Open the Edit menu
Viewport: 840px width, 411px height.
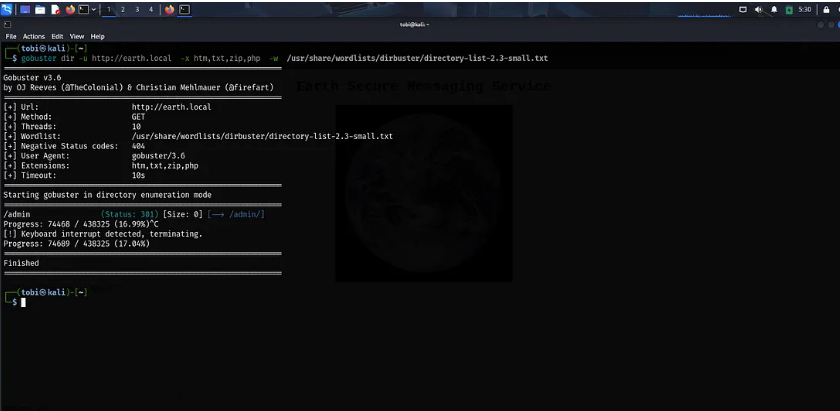tap(57, 36)
